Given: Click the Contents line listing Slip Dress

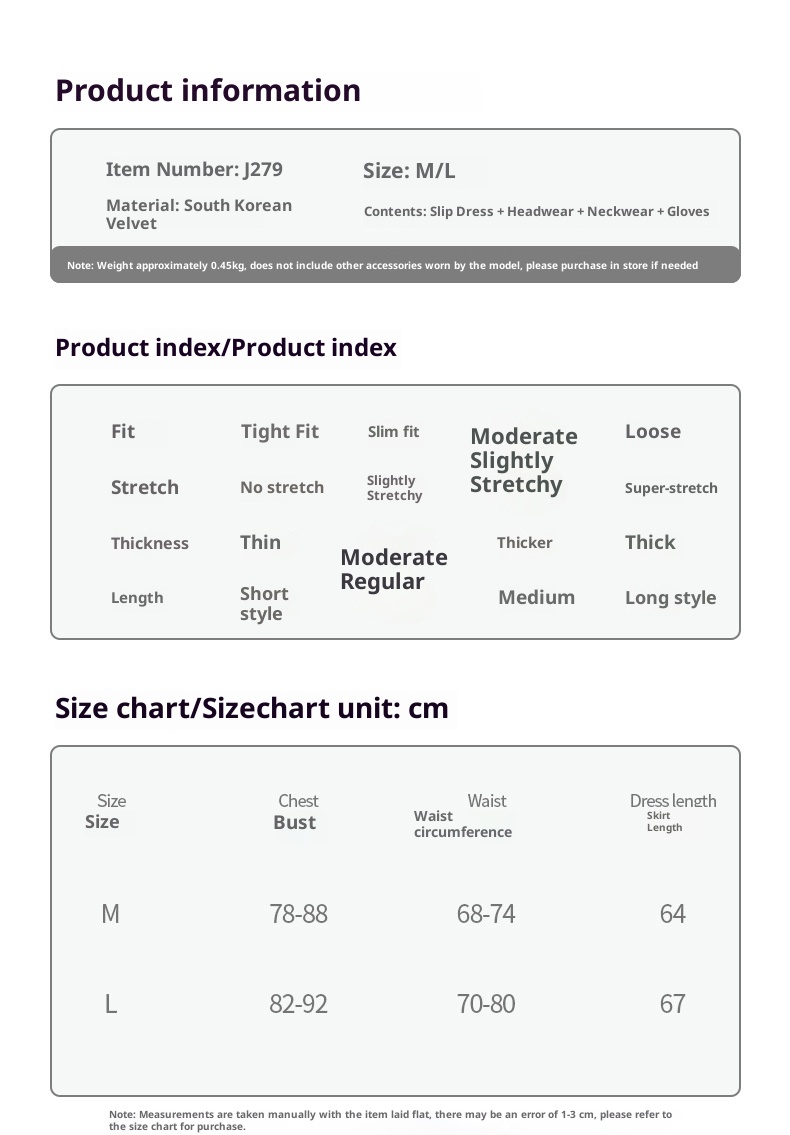Looking at the screenshot, I should pyautogui.click(x=536, y=212).
